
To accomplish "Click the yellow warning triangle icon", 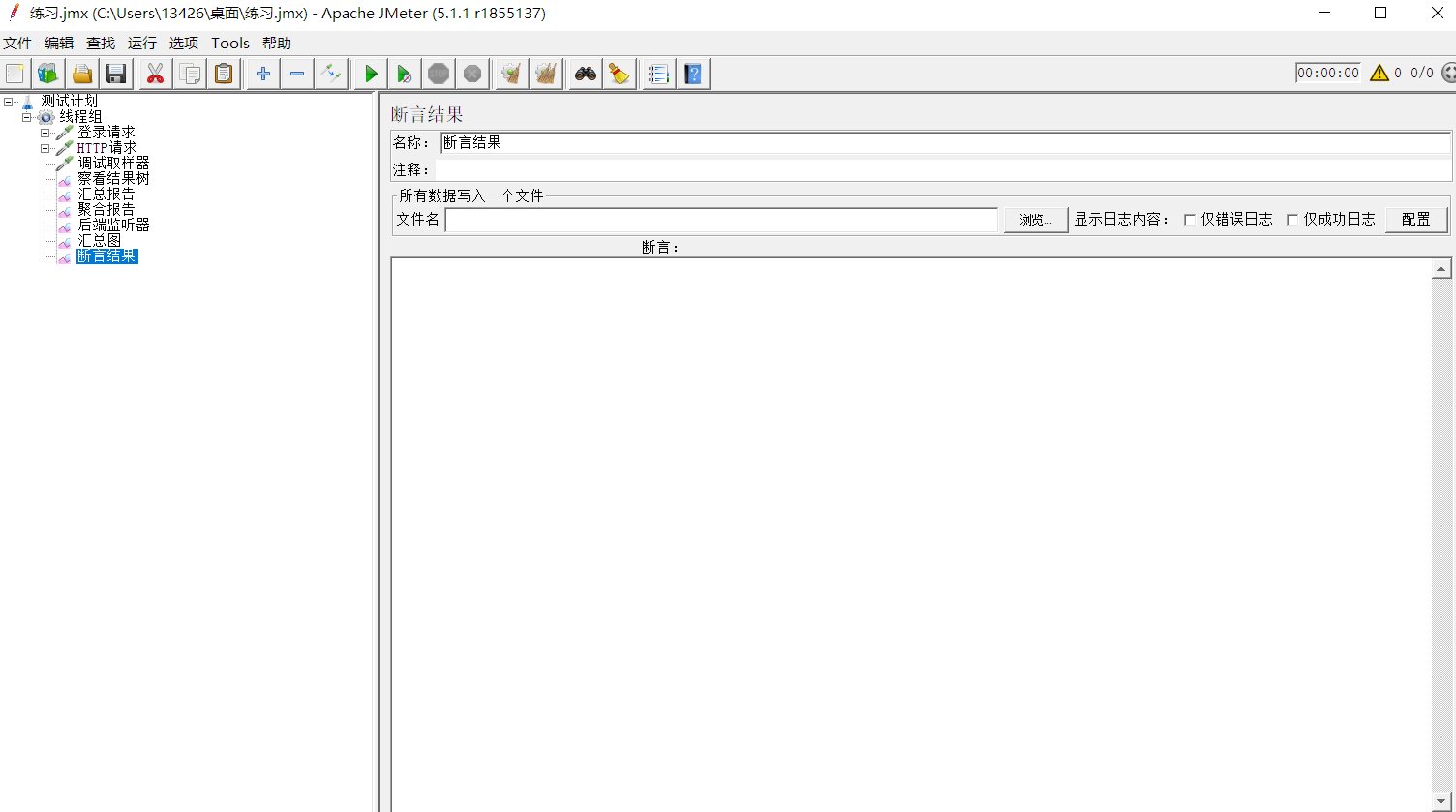I will (1380, 73).
